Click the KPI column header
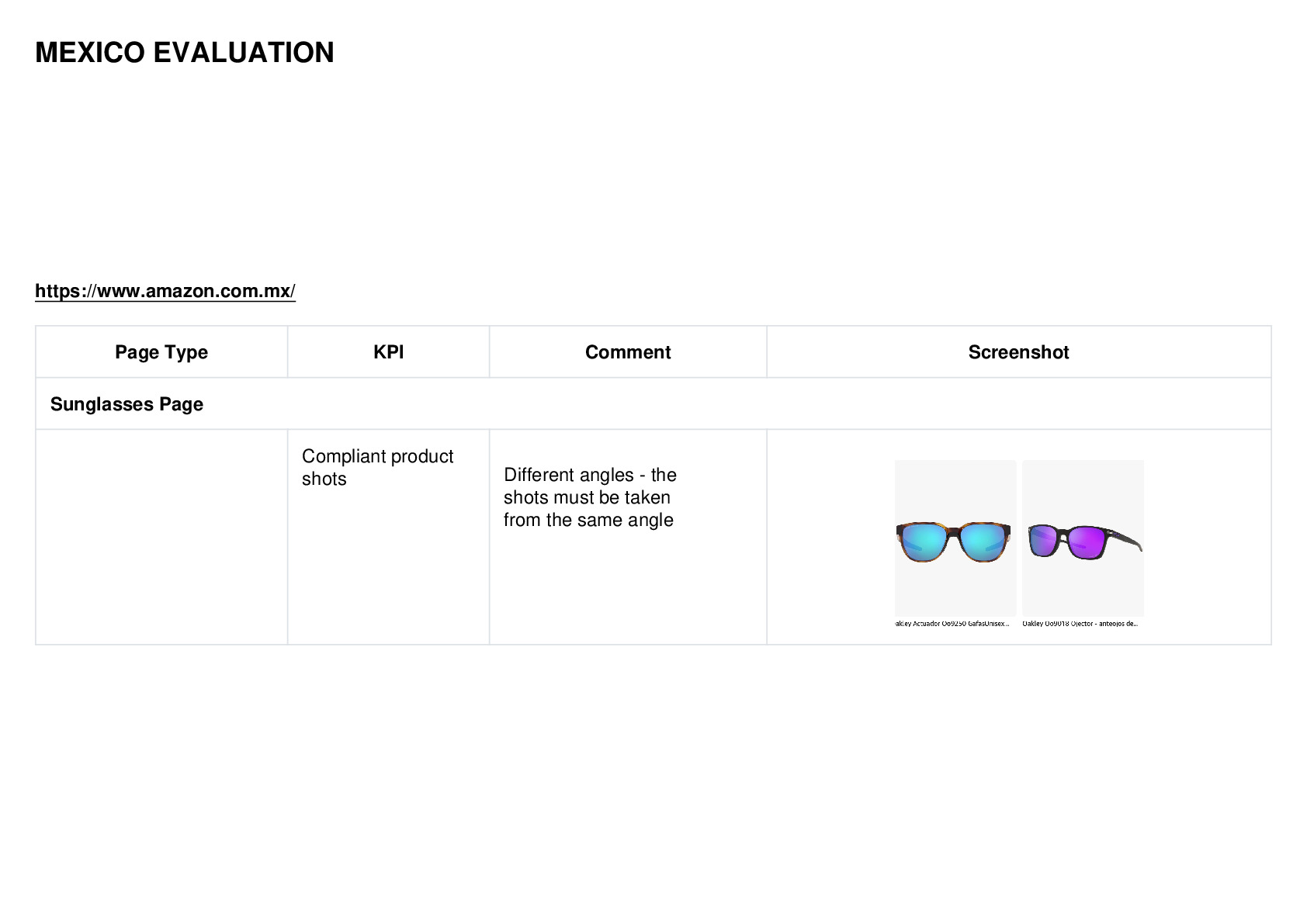Image resolution: width=1307 pixels, height=924 pixels. click(388, 352)
